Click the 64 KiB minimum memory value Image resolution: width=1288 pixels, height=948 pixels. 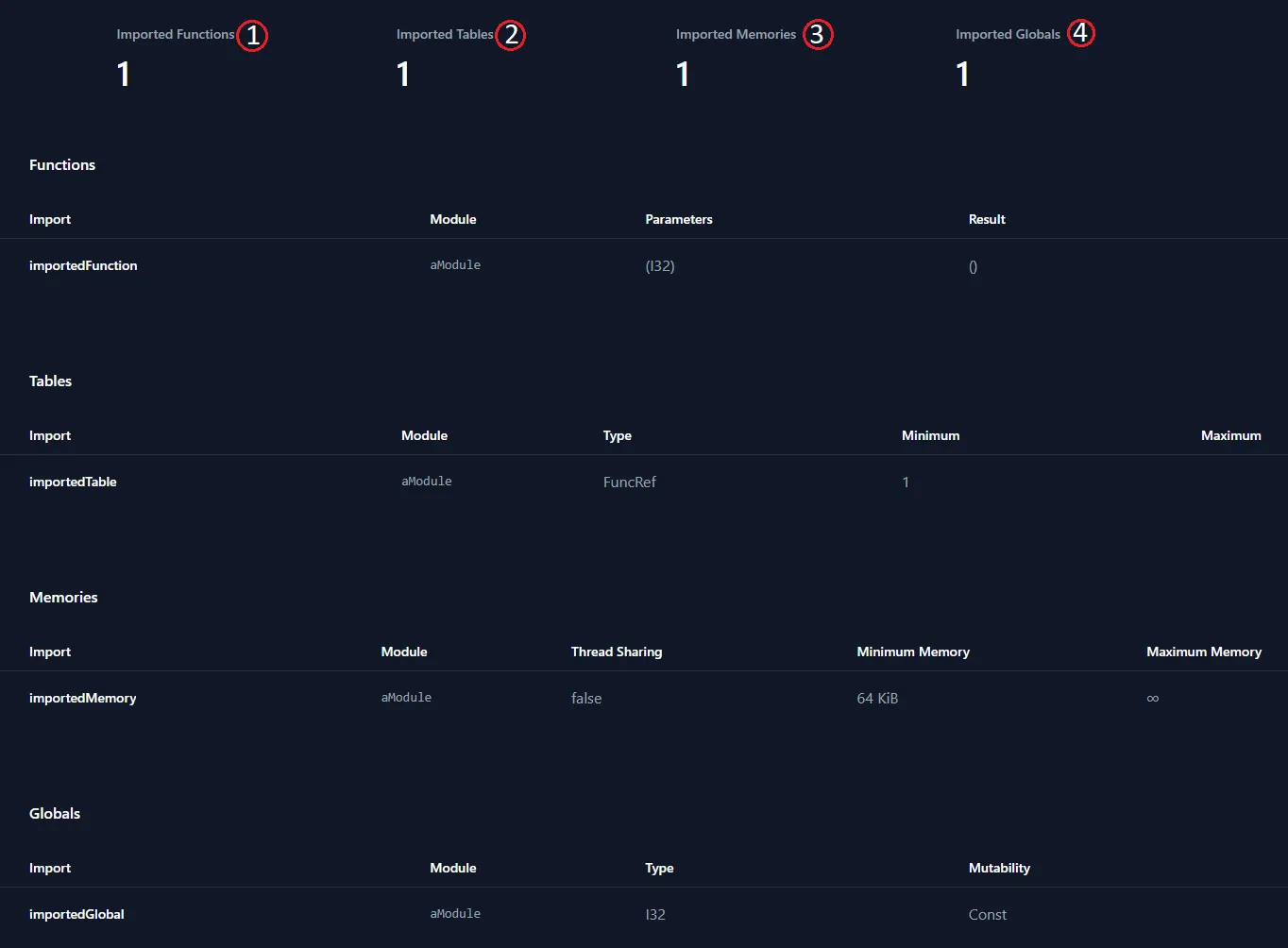pyautogui.click(x=877, y=698)
